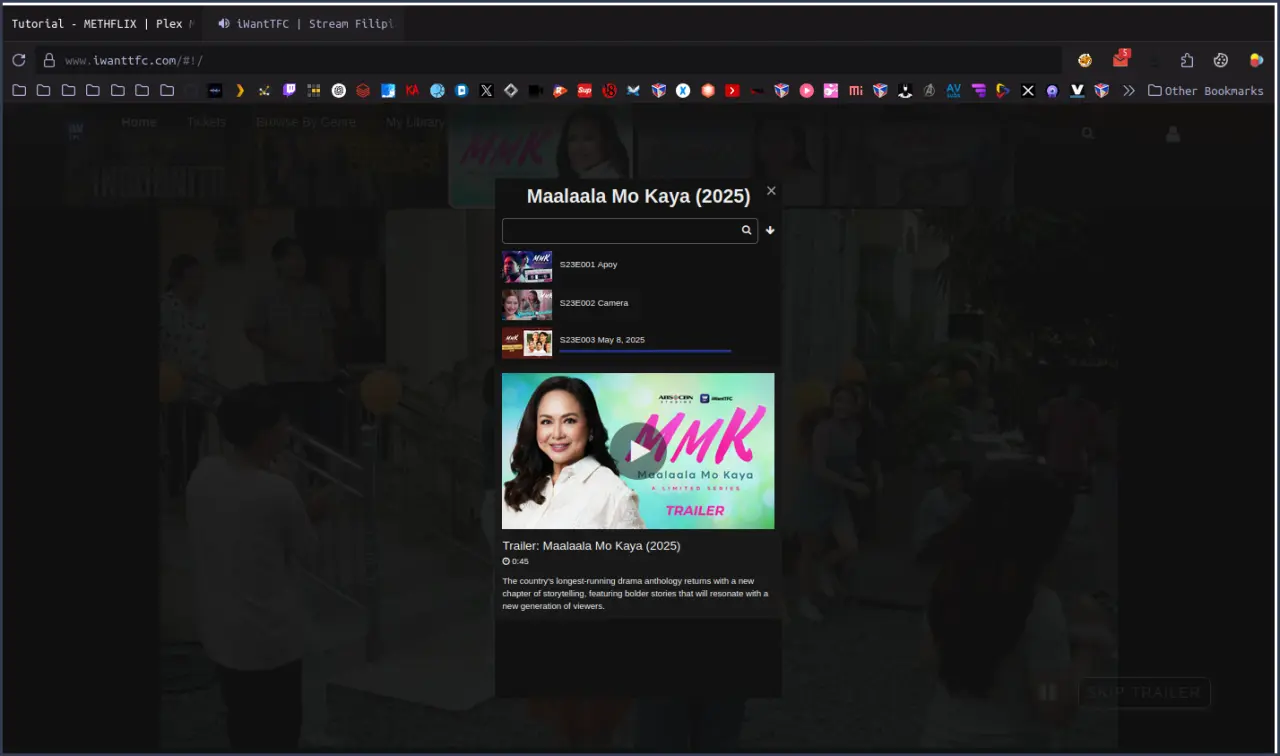Expand hidden bookmarks with the » chevron
1280x756 pixels.
click(1129, 90)
